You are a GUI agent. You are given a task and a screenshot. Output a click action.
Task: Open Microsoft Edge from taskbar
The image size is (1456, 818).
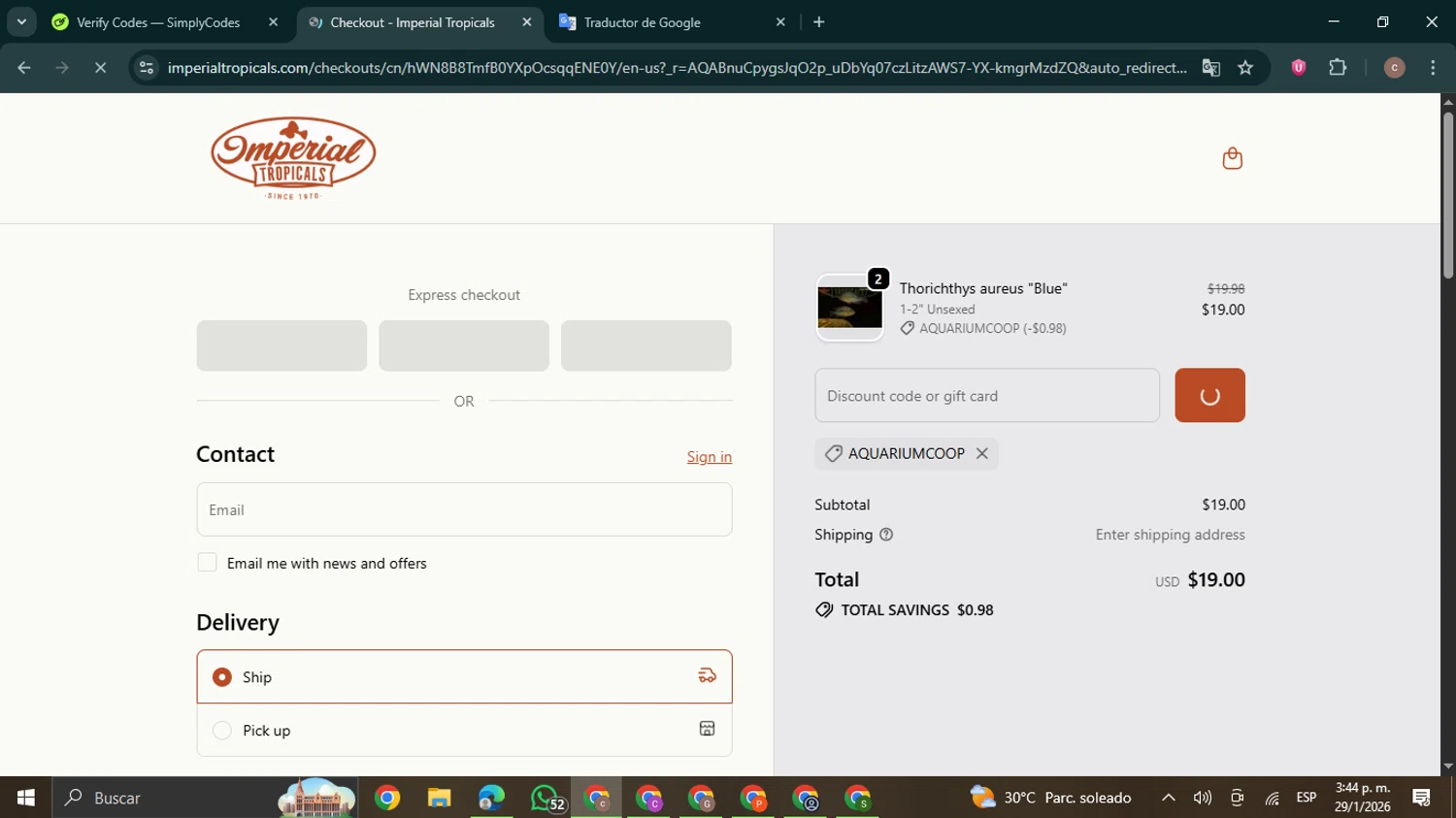pos(491,798)
